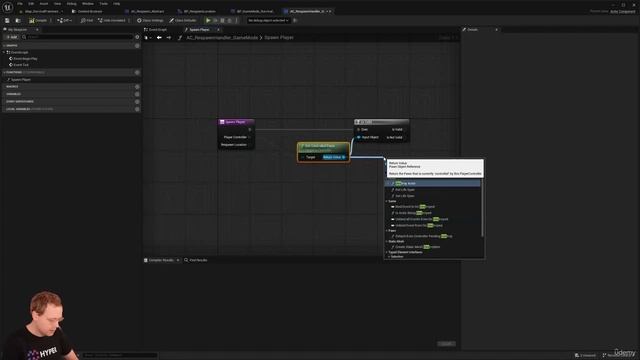
Task: Choose Destroy Actor in context menu
Action: tap(433, 184)
